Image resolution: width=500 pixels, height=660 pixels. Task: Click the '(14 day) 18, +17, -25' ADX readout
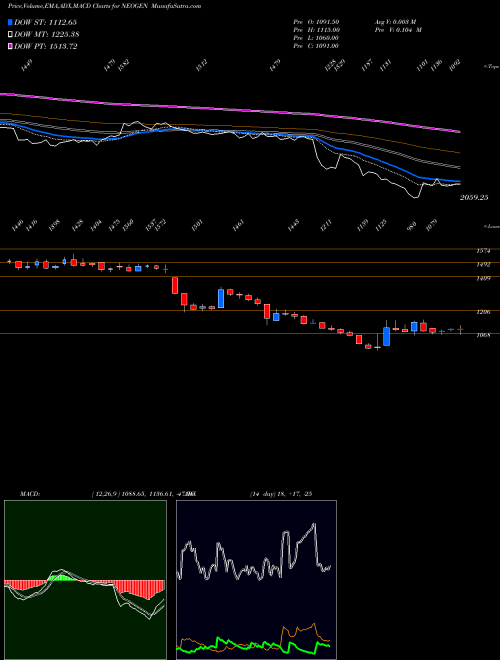[x=281, y=494]
